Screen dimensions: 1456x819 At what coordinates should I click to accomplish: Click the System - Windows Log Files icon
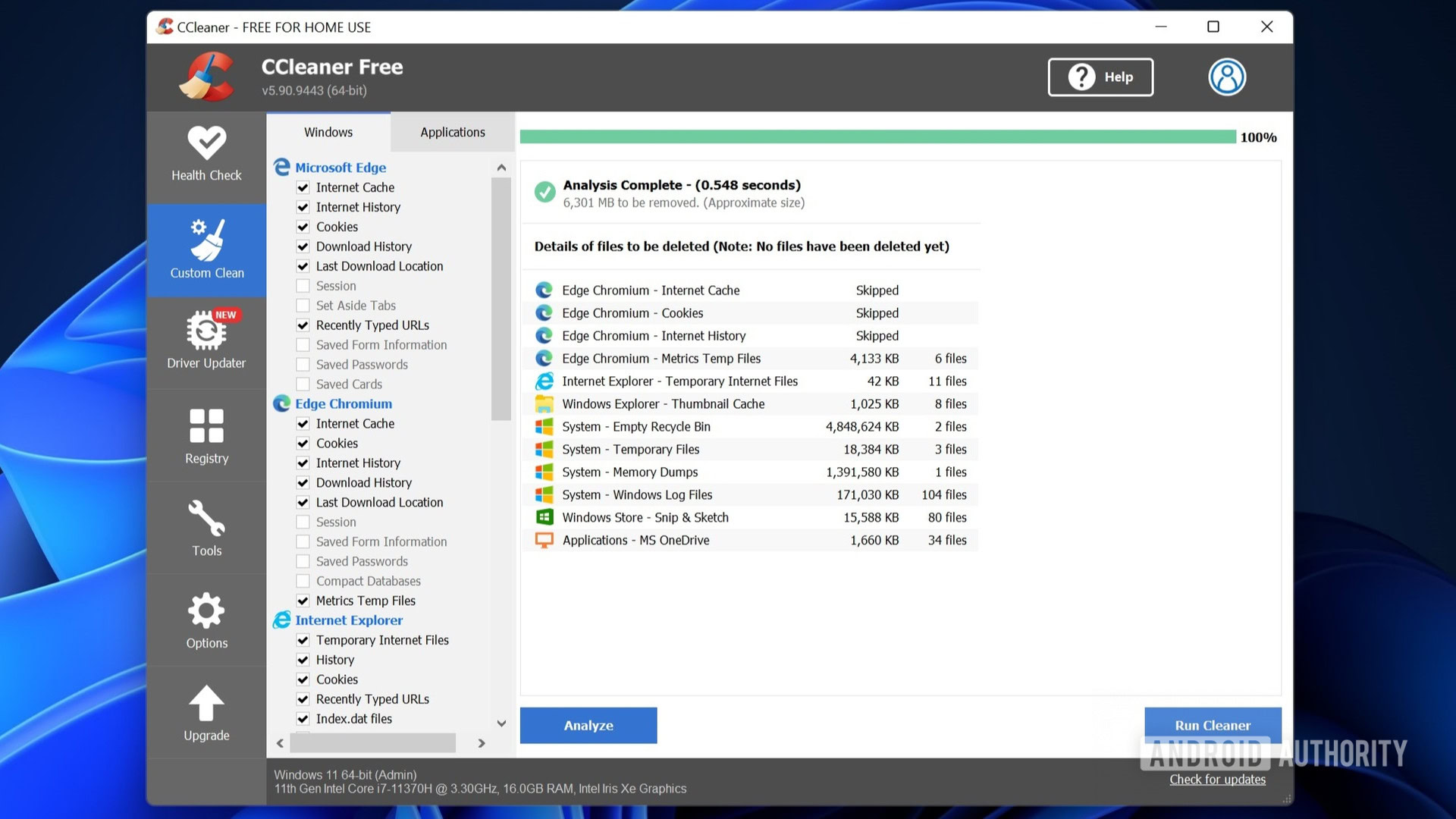tap(544, 495)
